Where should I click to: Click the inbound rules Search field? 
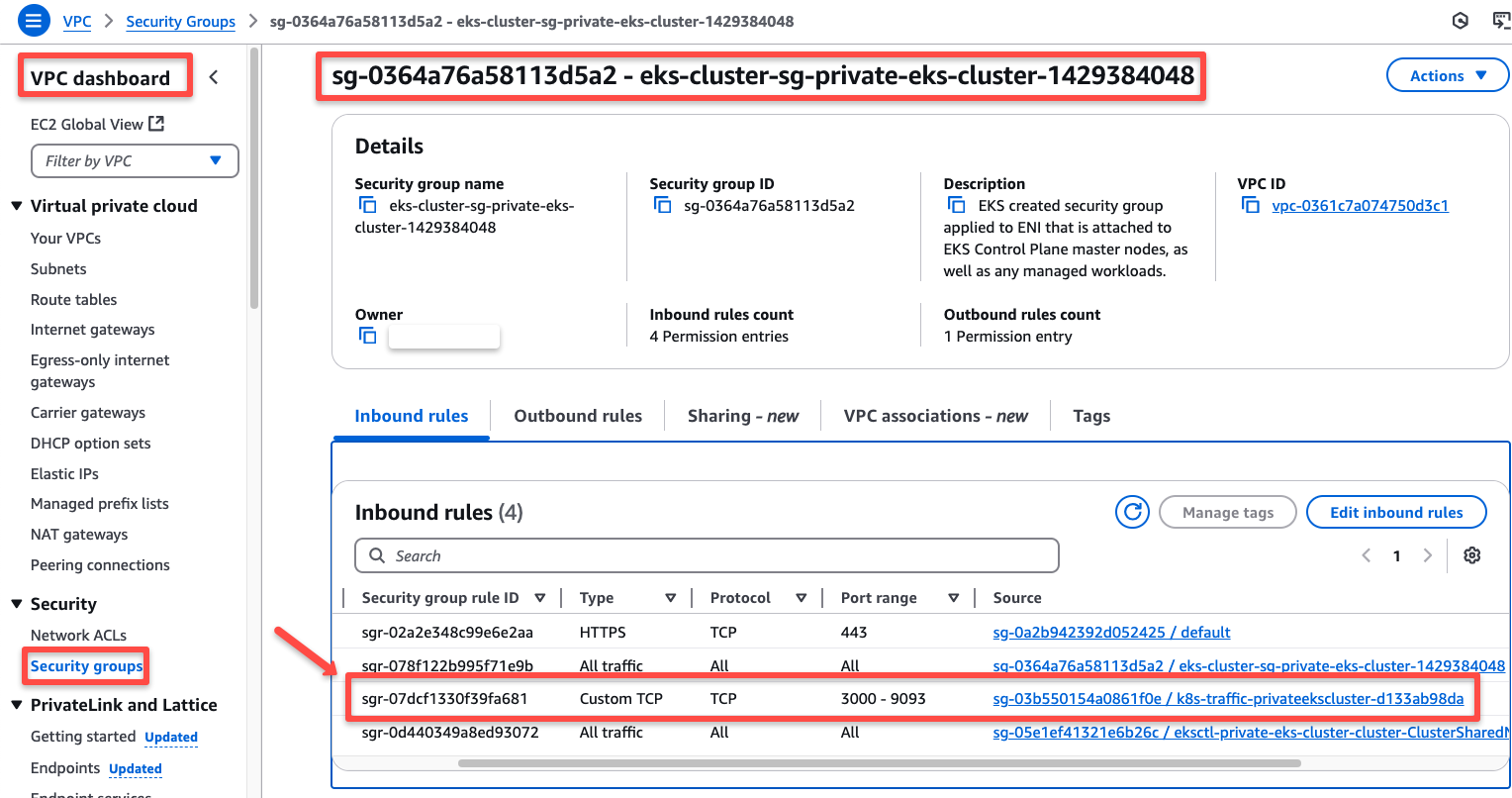[x=707, y=555]
